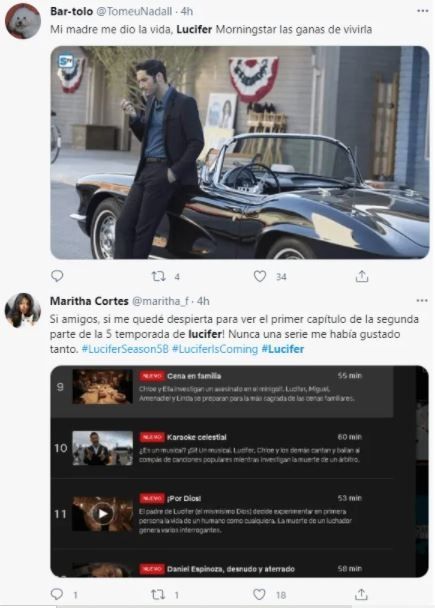Like Bar-tolo's tweet with 34 likes
The height and width of the screenshot is (608, 435).
260,276
